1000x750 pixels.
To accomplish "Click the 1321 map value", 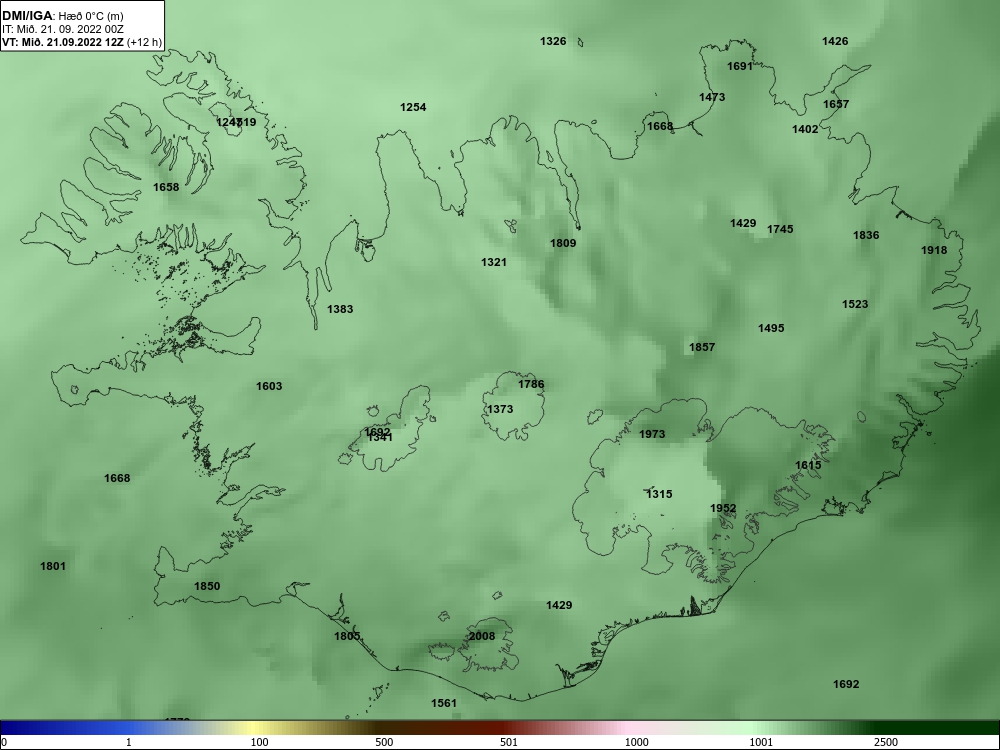I will click(x=494, y=262).
